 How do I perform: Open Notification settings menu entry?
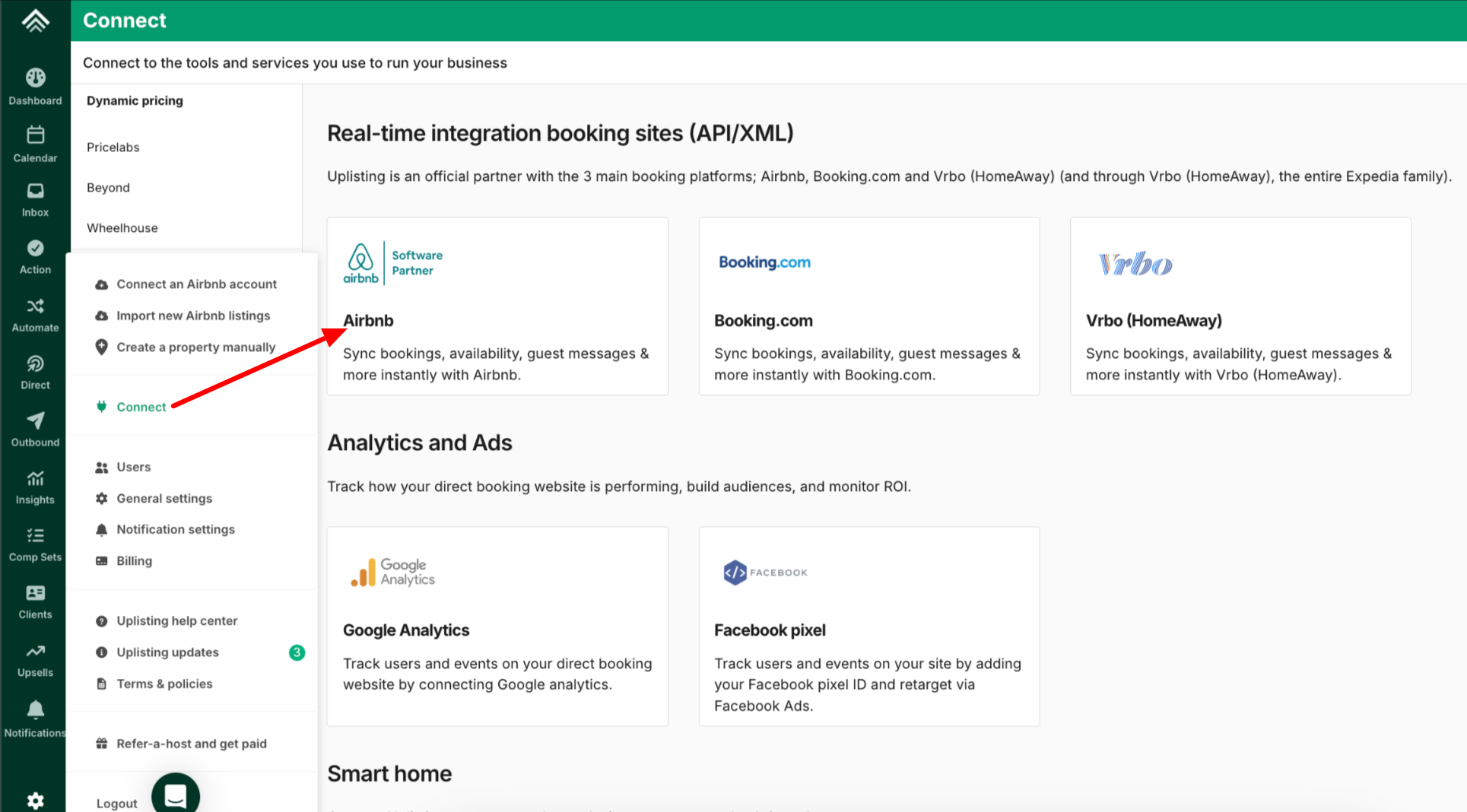(x=176, y=529)
